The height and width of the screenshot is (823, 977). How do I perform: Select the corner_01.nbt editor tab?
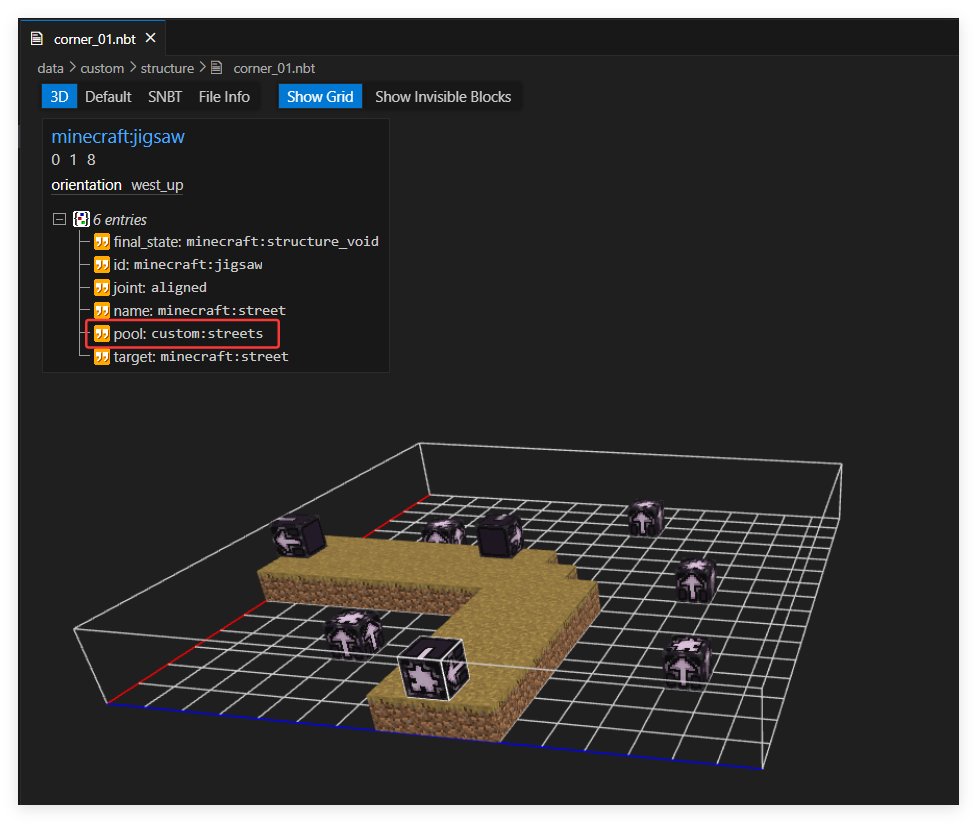[x=92, y=39]
